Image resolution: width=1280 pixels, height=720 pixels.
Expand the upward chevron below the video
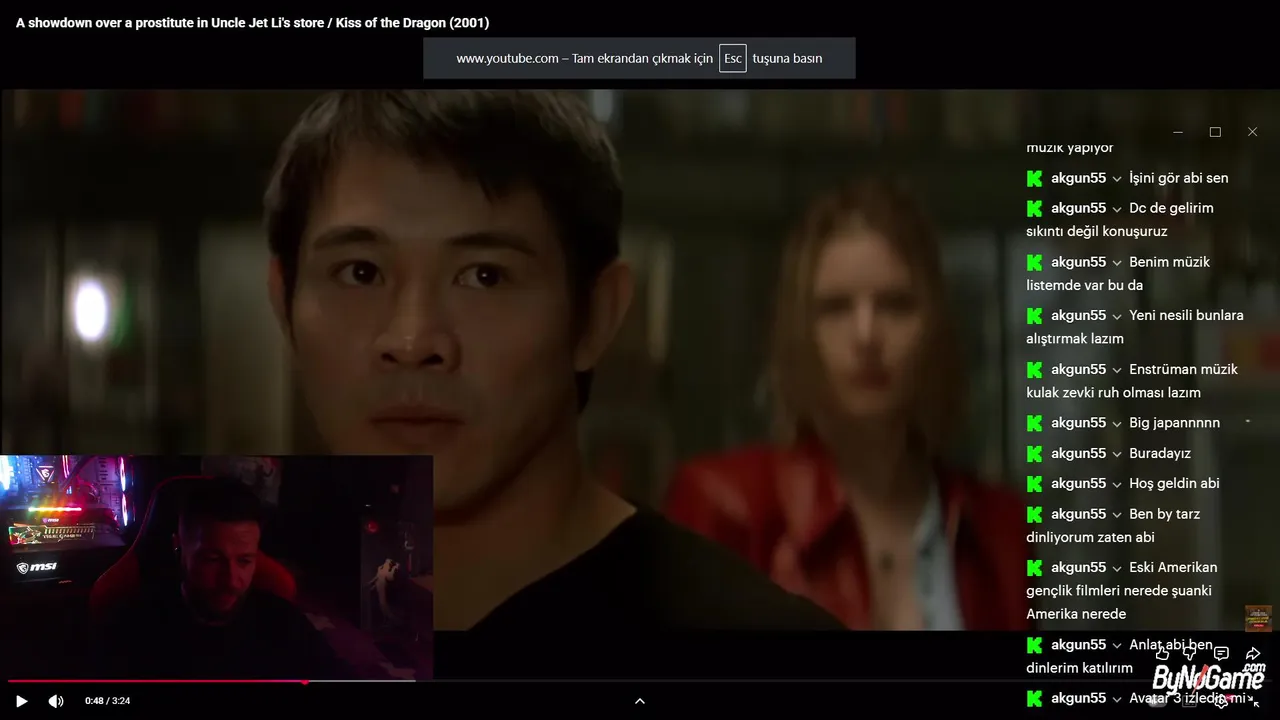click(640, 701)
